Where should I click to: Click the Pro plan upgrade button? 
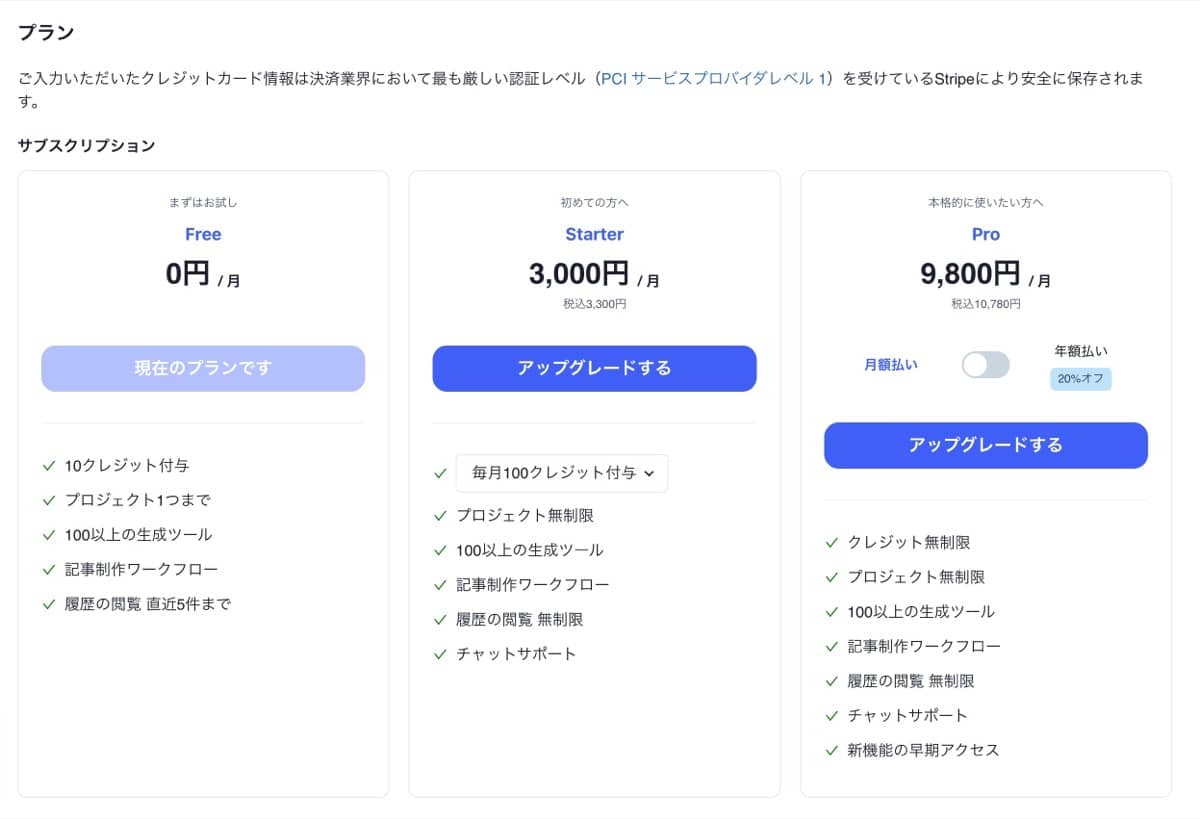[985, 445]
